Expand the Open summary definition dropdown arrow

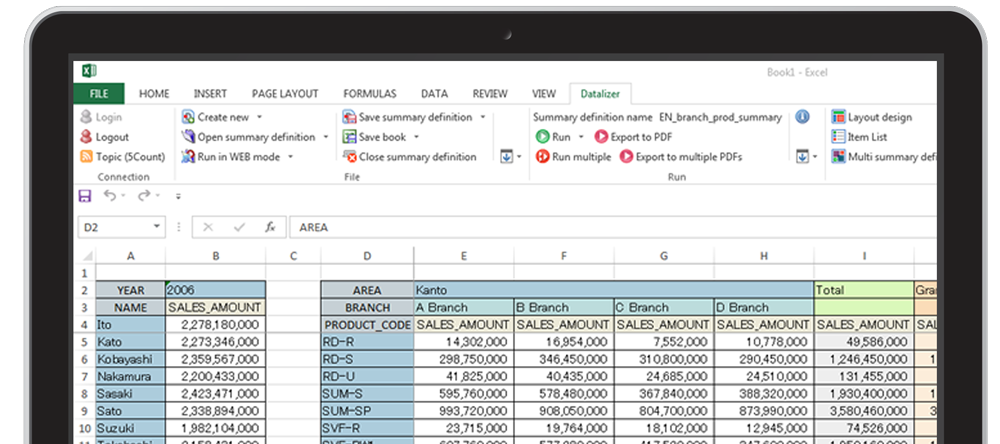click(x=325, y=137)
